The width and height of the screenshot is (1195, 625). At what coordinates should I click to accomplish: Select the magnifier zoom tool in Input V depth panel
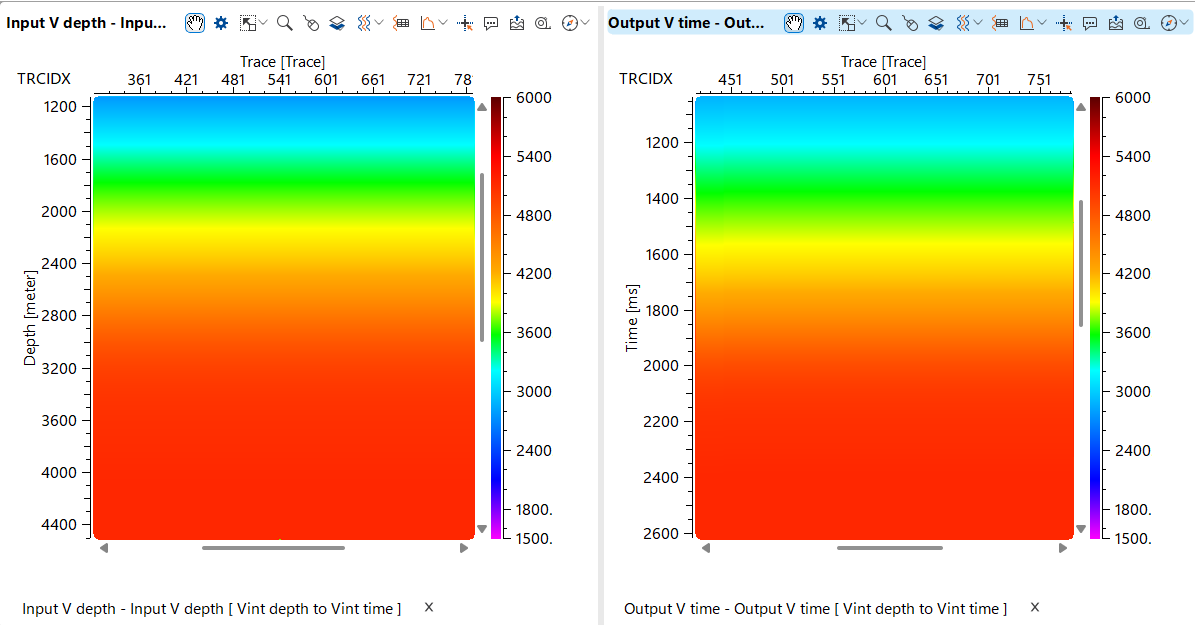pos(284,23)
